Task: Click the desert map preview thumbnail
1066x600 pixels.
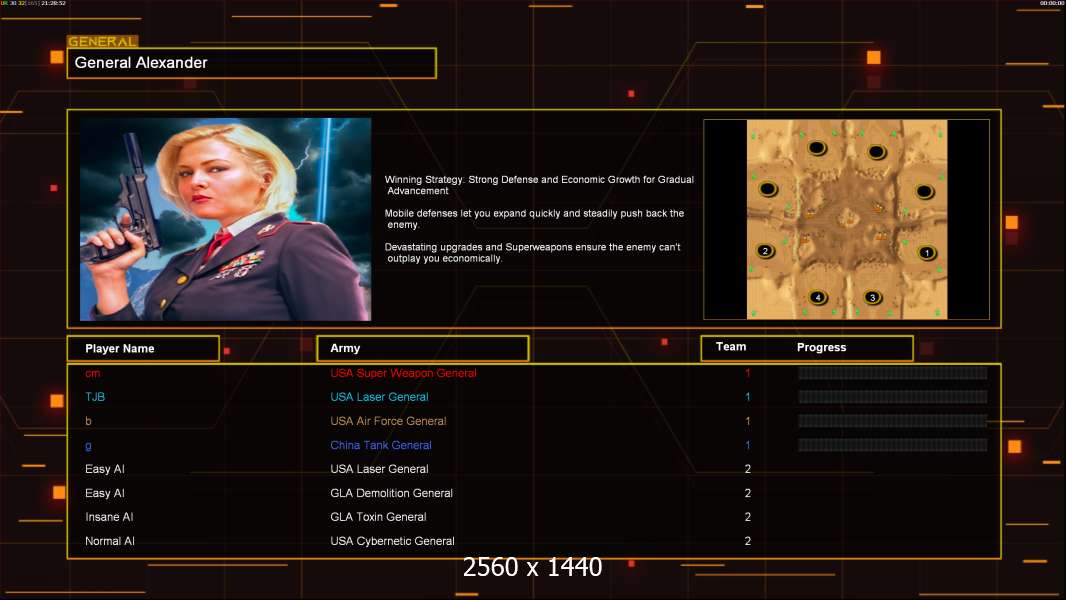Action: coord(846,219)
